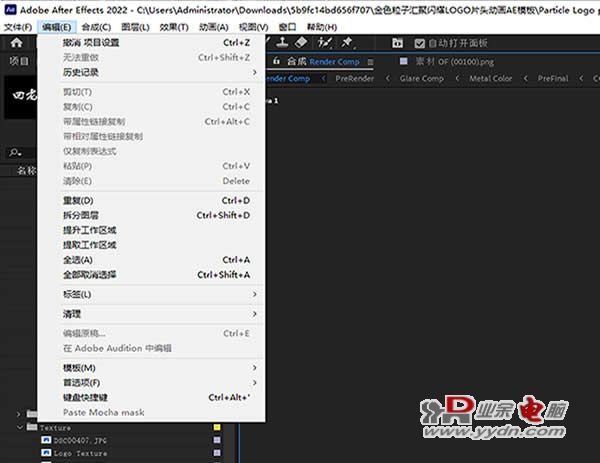Open Render Comp panel menu icon

[370, 62]
